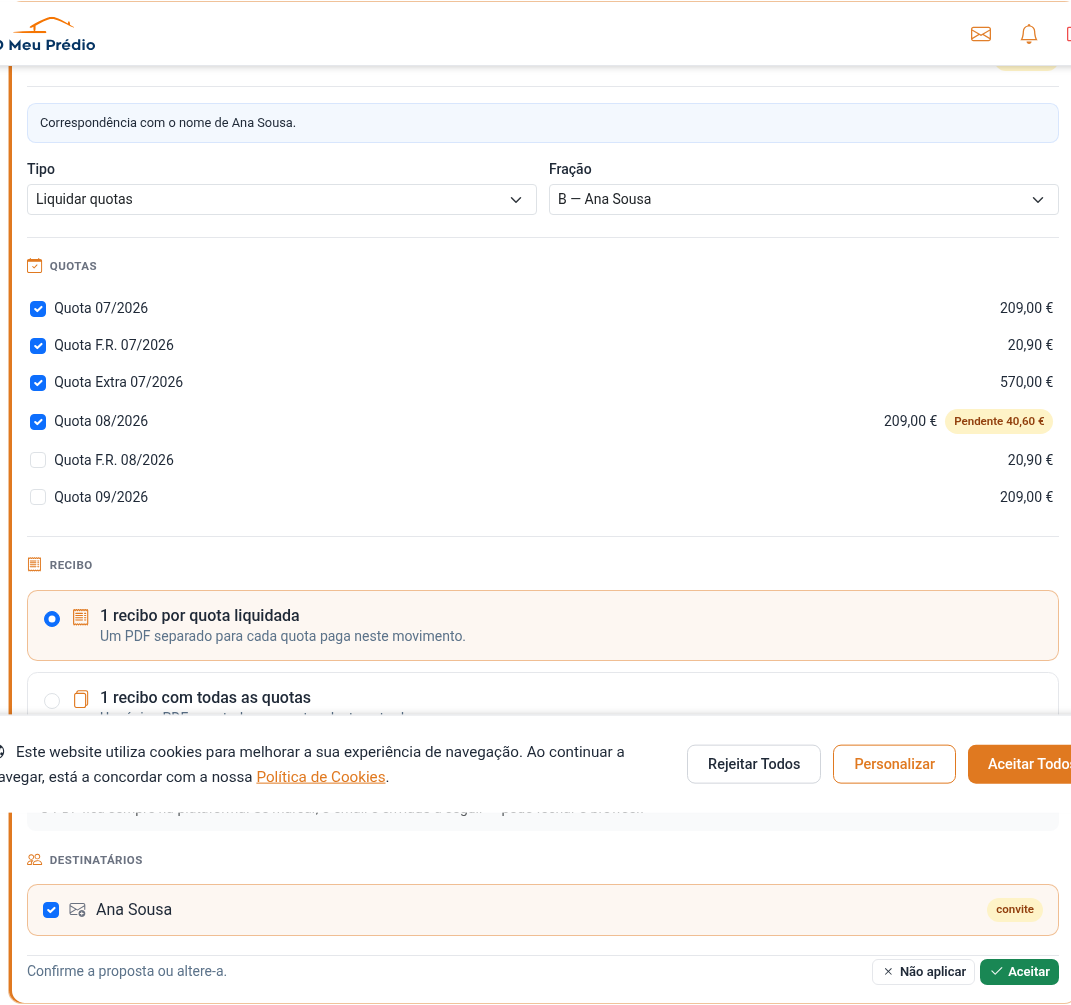This screenshot has height=1005, width=1071.
Task: Select the '1 recibo por quota liquidada' radio
Action: pyautogui.click(x=52, y=619)
